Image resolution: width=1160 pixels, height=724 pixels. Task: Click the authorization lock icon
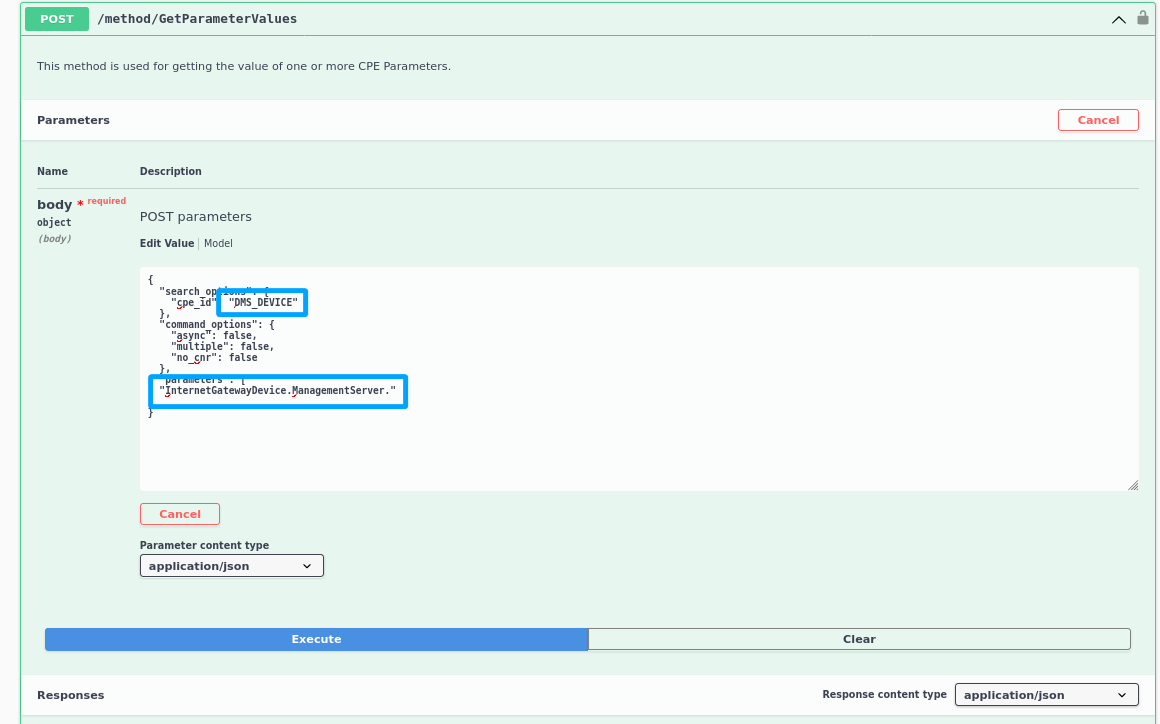point(1142,18)
